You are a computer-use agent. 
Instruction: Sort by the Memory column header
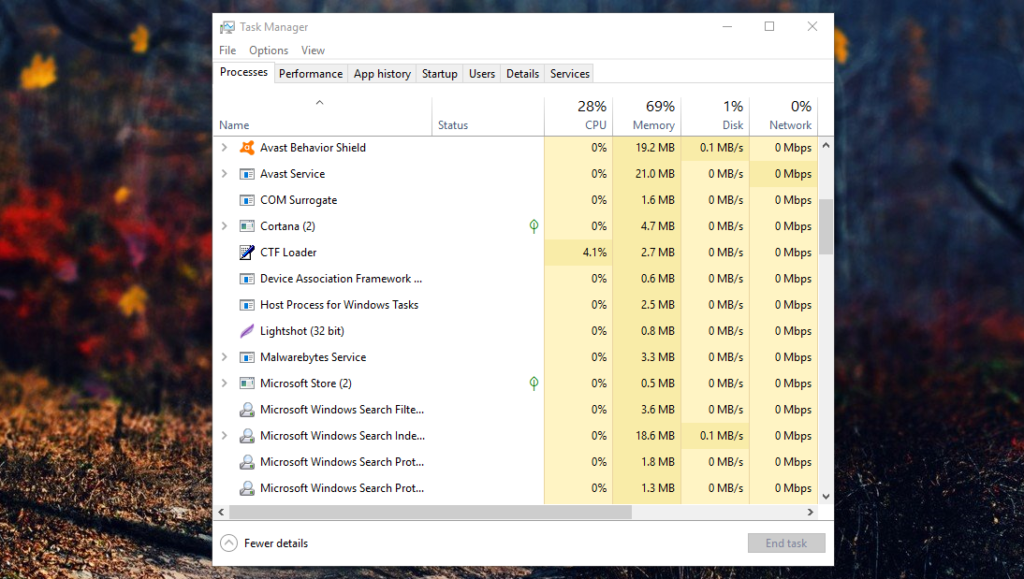(647, 116)
